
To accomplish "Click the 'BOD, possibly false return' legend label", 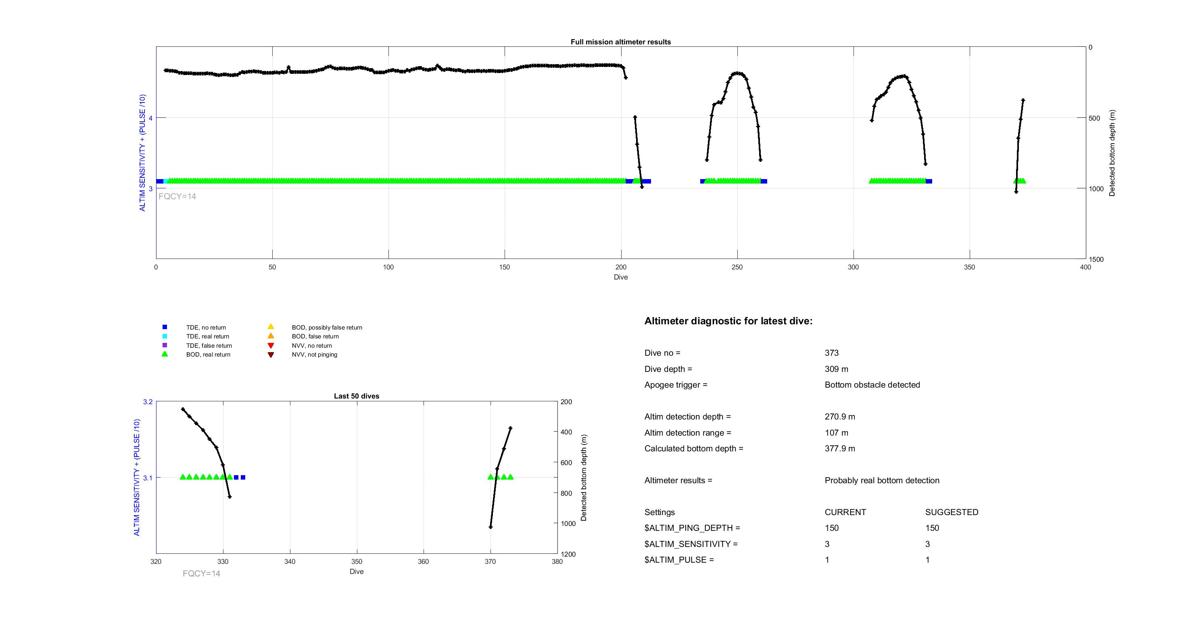I will pyautogui.click(x=326, y=327).
